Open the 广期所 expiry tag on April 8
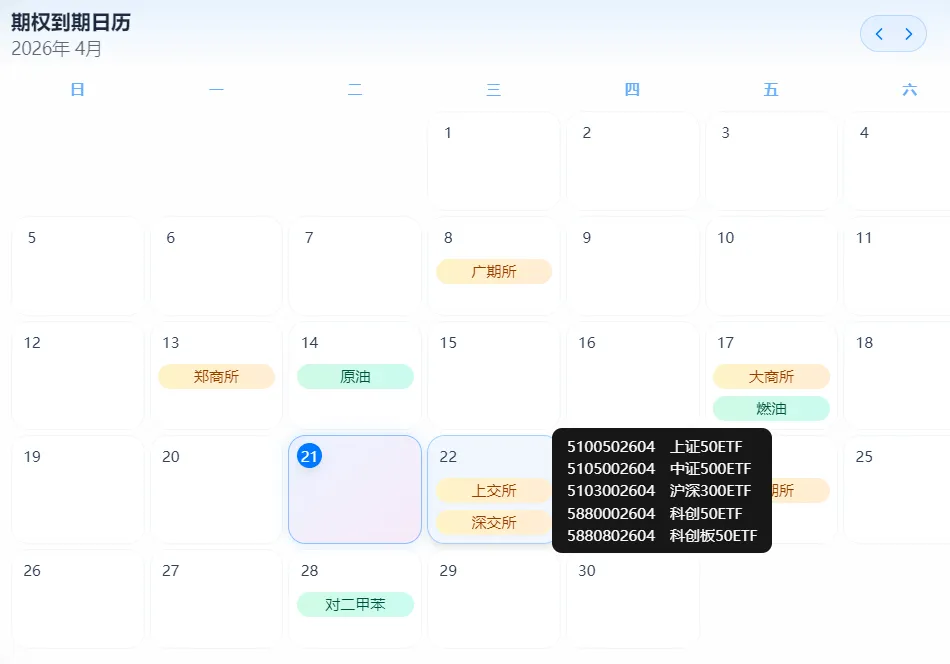 pos(494,271)
